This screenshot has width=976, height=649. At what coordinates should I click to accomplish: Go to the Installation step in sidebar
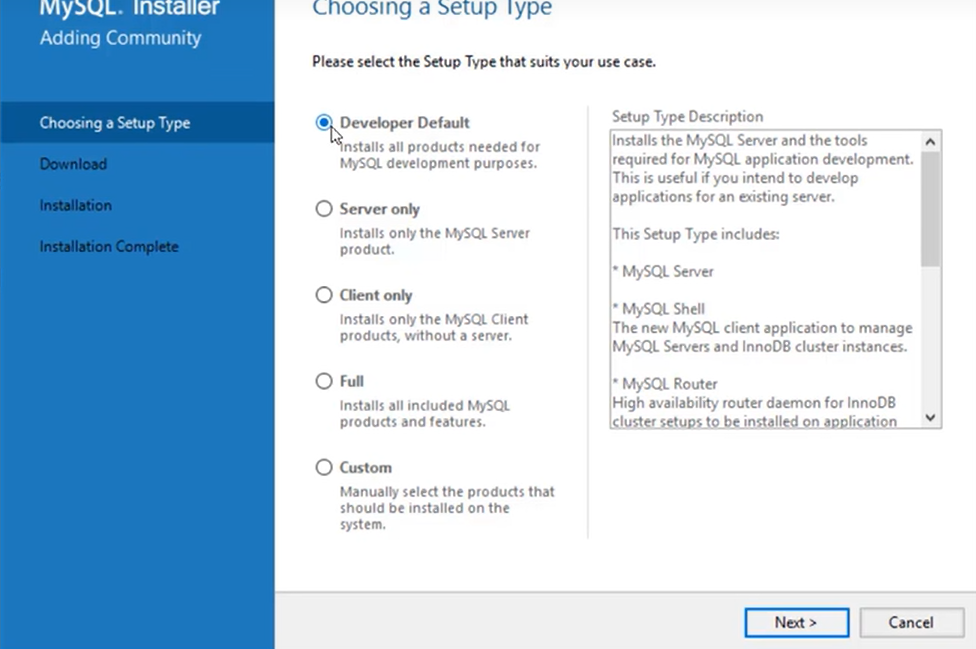pyautogui.click(x=76, y=205)
